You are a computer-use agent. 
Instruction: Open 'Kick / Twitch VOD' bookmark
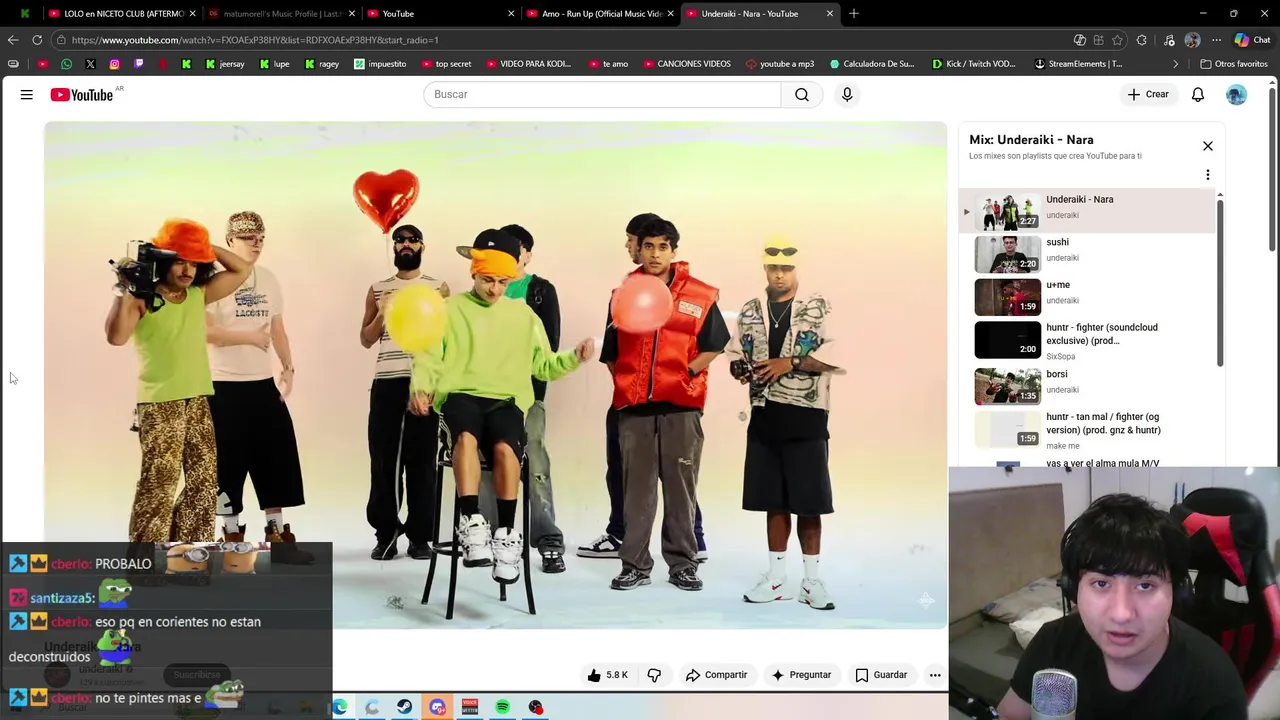point(975,64)
